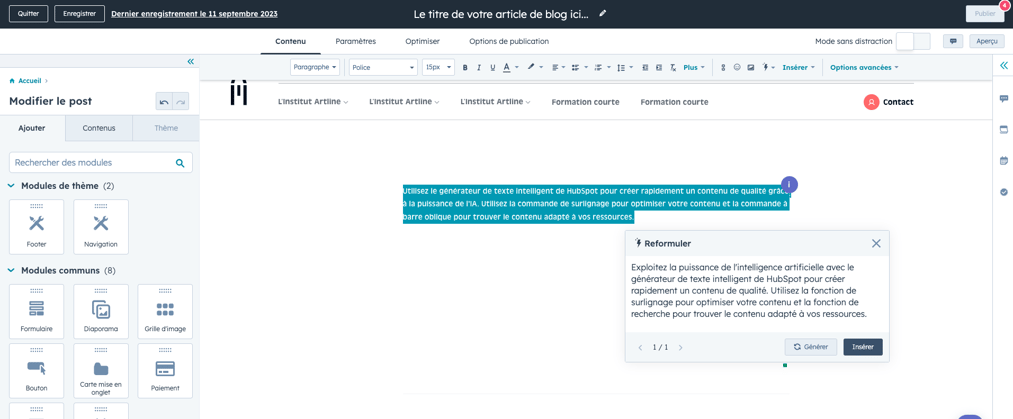The image size is (1013, 419).
Task: Apply text color with the A icon
Action: (506, 67)
